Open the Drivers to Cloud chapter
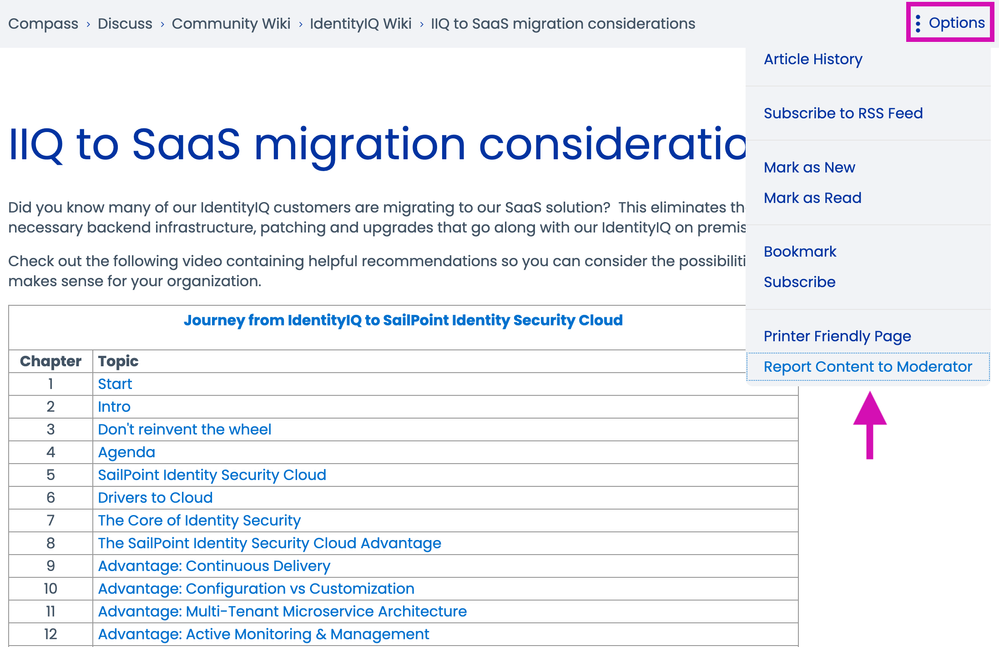The image size is (999, 647). tap(155, 497)
